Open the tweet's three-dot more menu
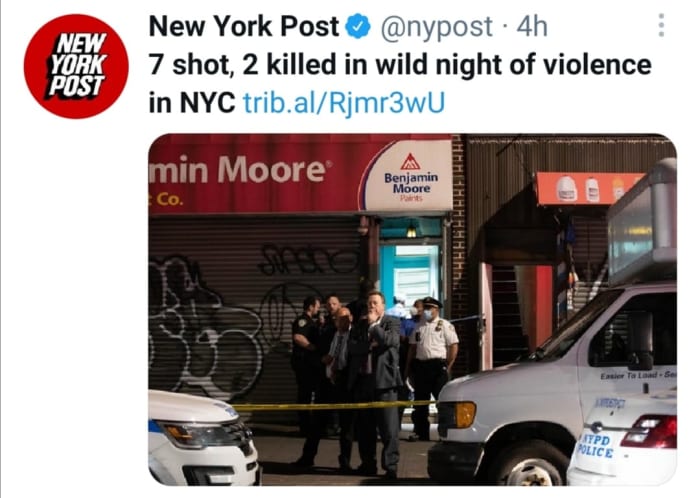 click(661, 25)
